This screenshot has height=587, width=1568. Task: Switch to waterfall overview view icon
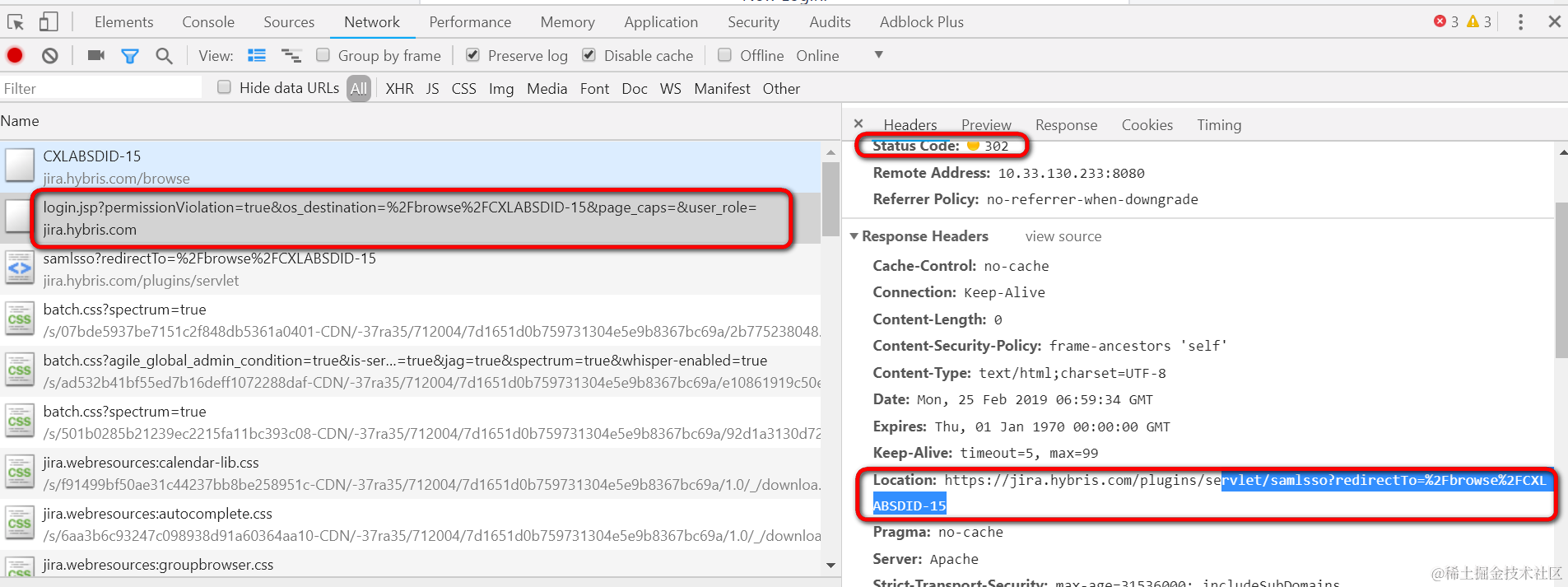point(291,55)
